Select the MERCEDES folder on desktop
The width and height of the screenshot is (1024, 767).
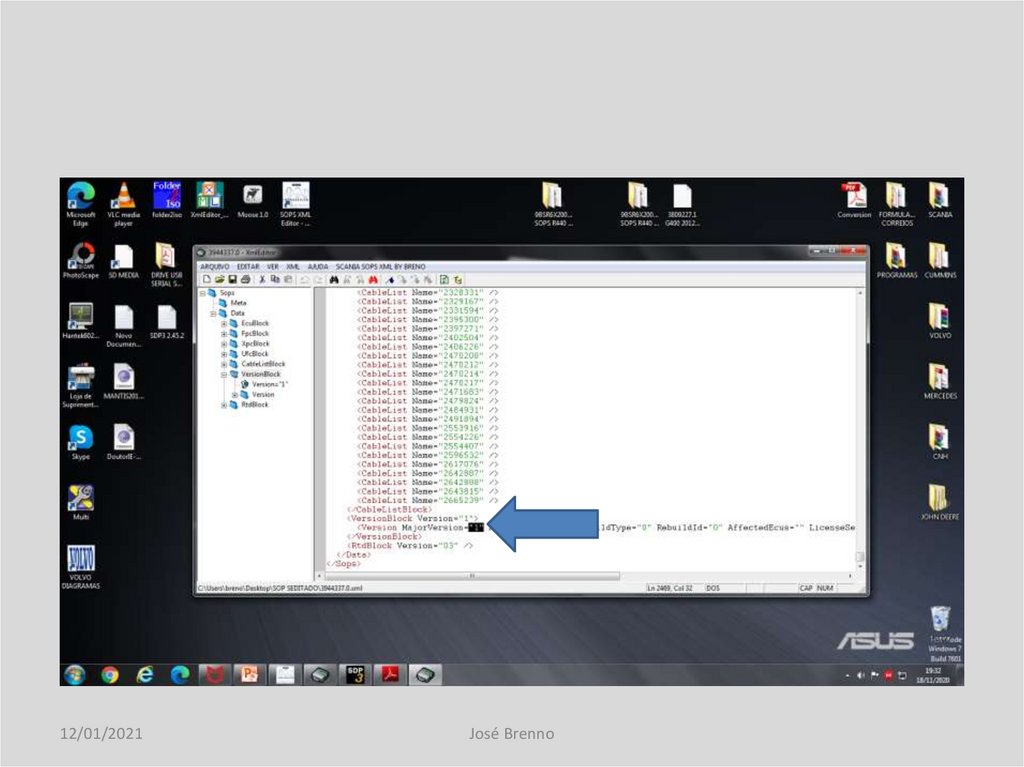pyautogui.click(x=940, y=381)
